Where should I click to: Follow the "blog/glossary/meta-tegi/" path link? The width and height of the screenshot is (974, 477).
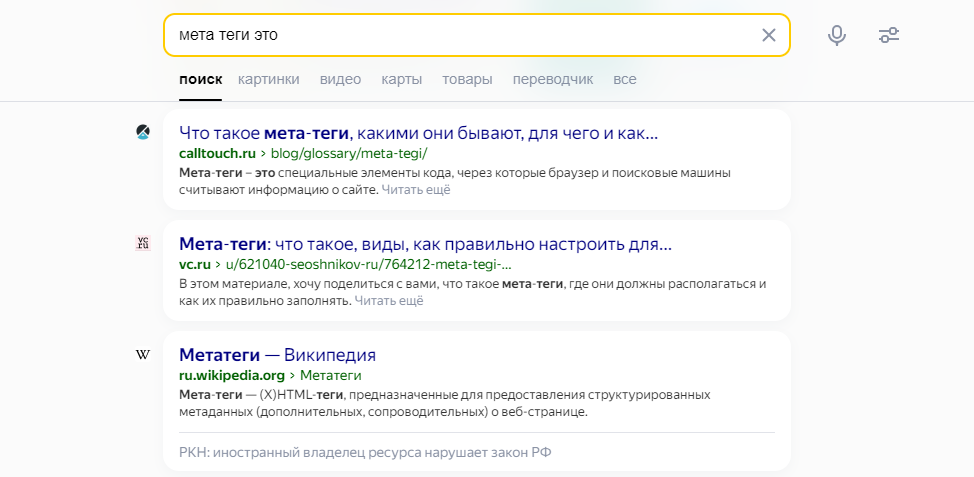349,153
